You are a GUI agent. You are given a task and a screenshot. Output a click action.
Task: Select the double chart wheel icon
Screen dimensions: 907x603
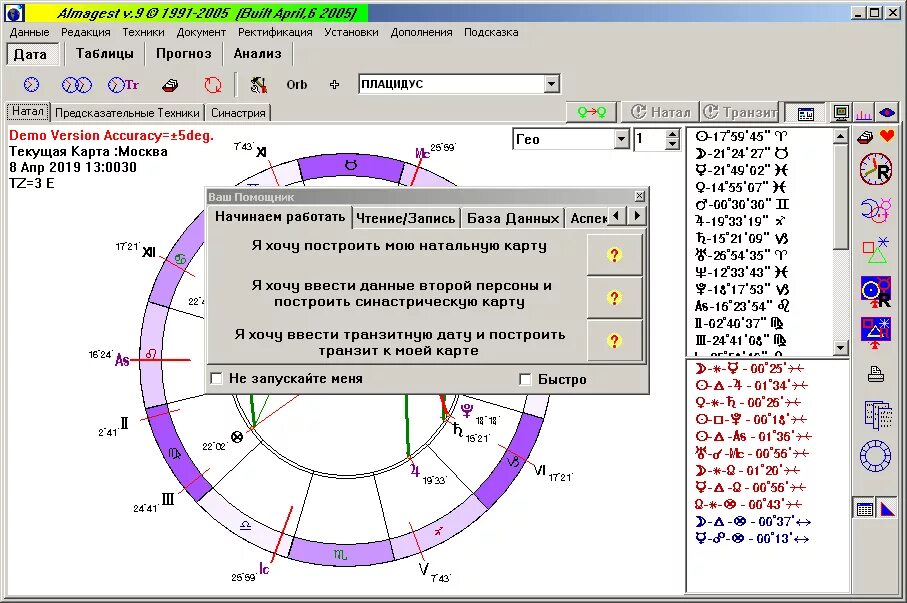pyautogui.click(x=76, y=85)
